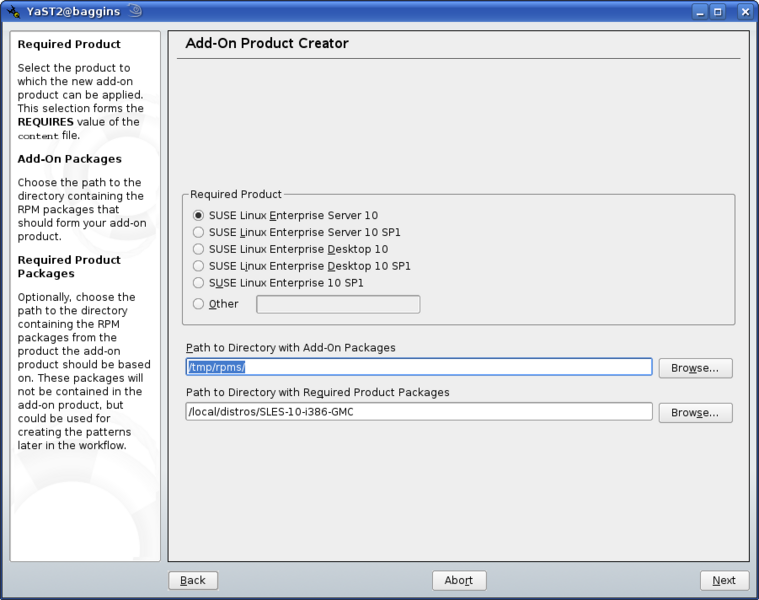Click the swirl icon beside the window title
The height and width of the screenshot is (600, 759).
(135, 12)
